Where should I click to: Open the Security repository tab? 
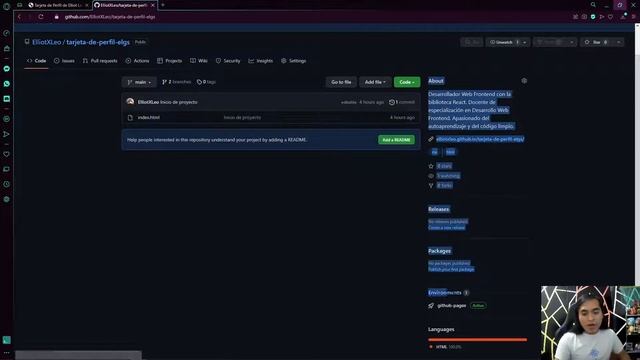pos(228,61)
